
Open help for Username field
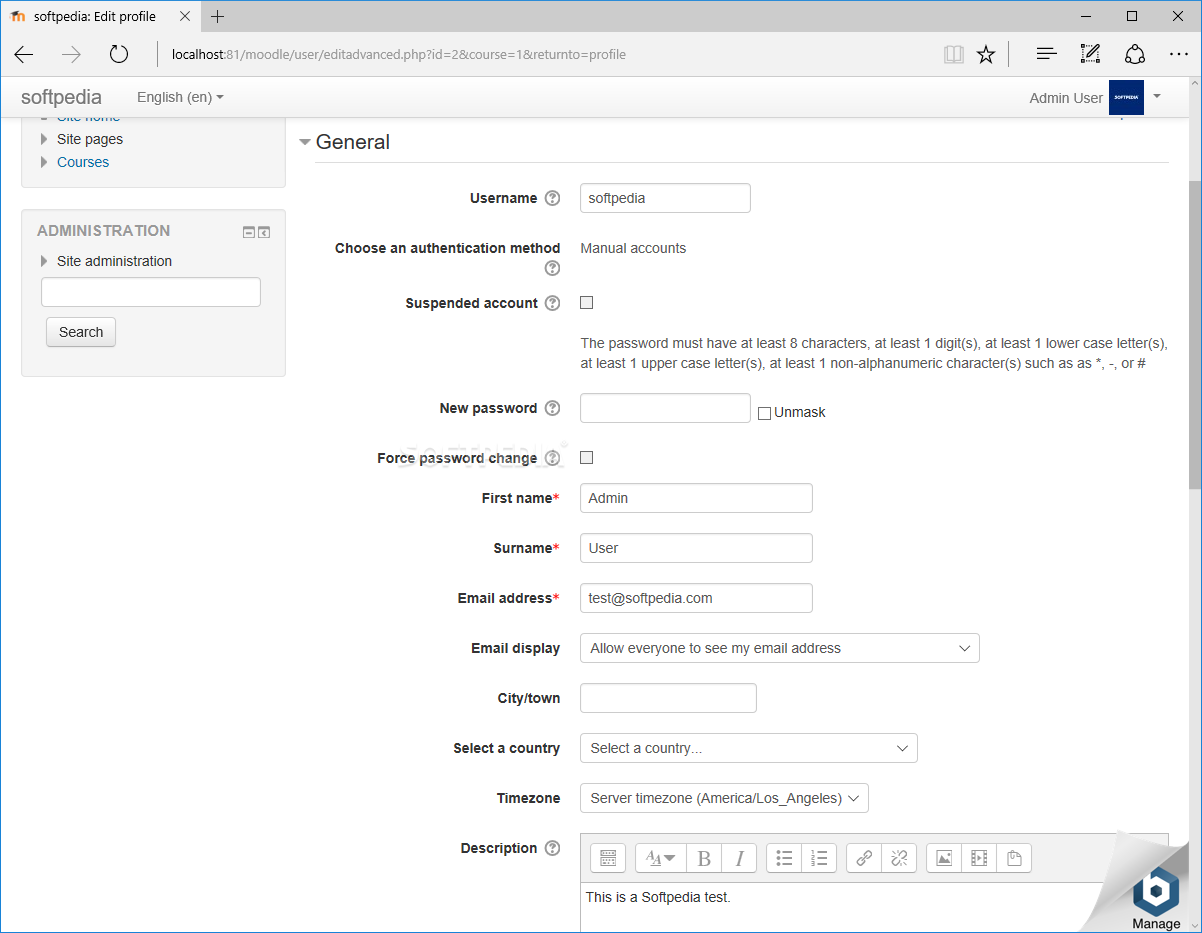[552, 198]
